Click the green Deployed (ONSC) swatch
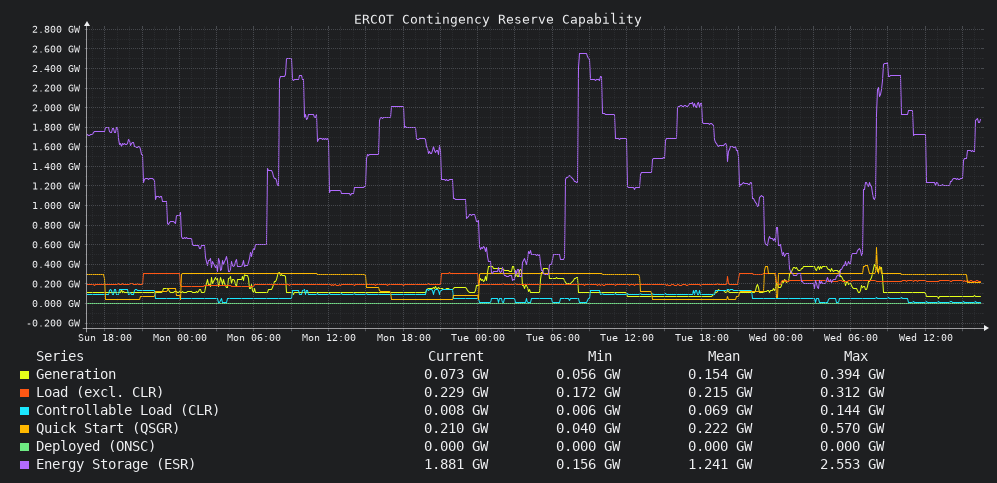This screenshot has height=483, width=997. [24, 447]
